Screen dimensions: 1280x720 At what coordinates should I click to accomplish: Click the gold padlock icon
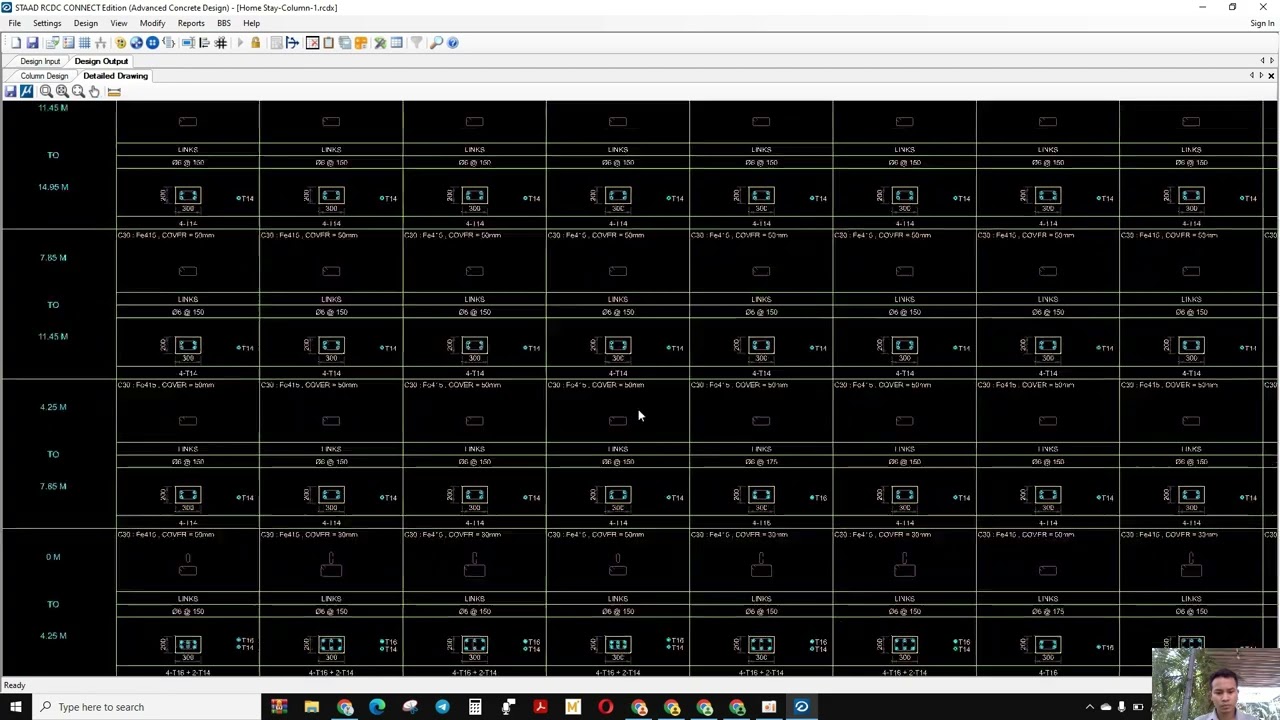[255, 43]
